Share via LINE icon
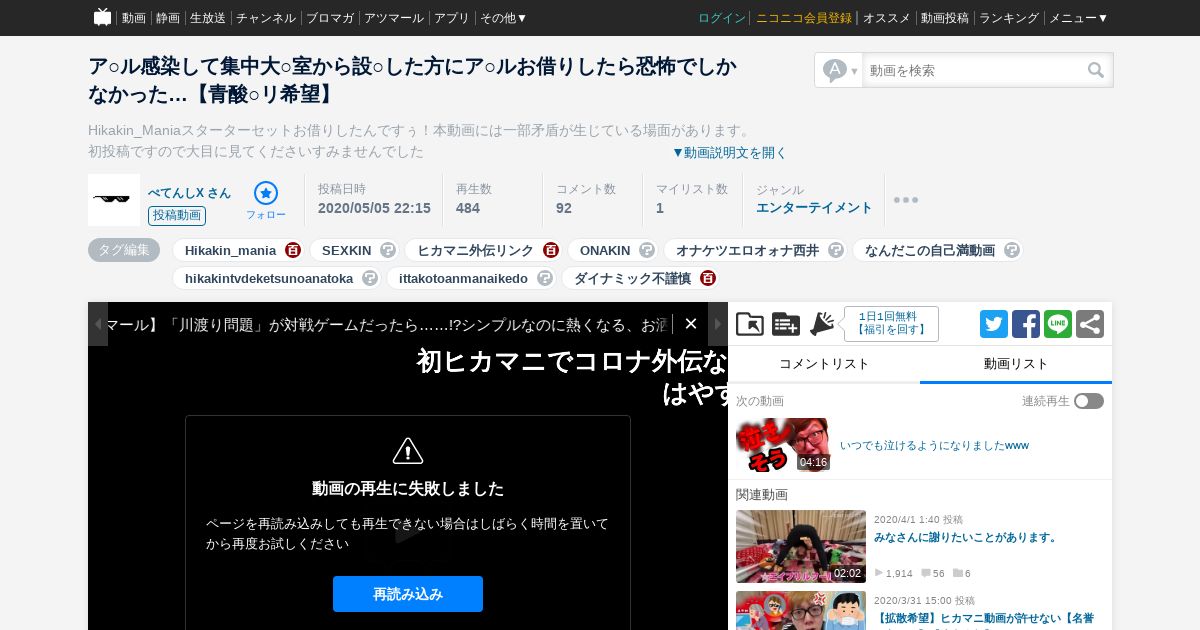Screen dimensions: 1200x630 coord(1058,324)
